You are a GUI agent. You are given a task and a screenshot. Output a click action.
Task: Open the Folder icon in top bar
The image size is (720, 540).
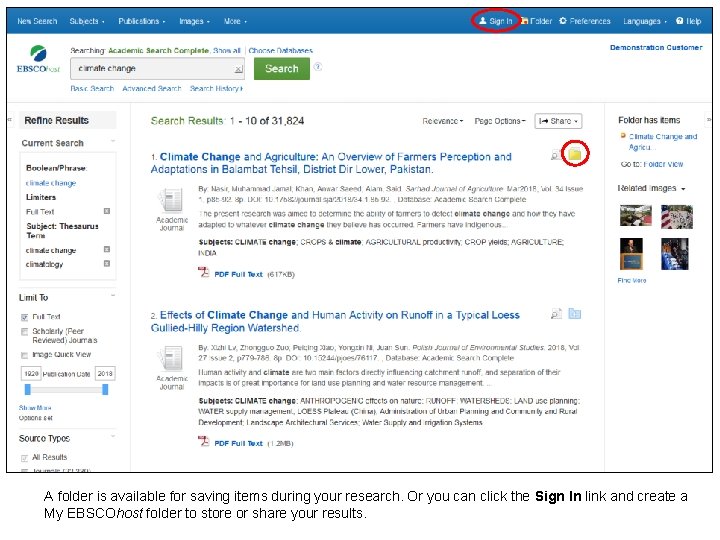[x=524, y=21]
